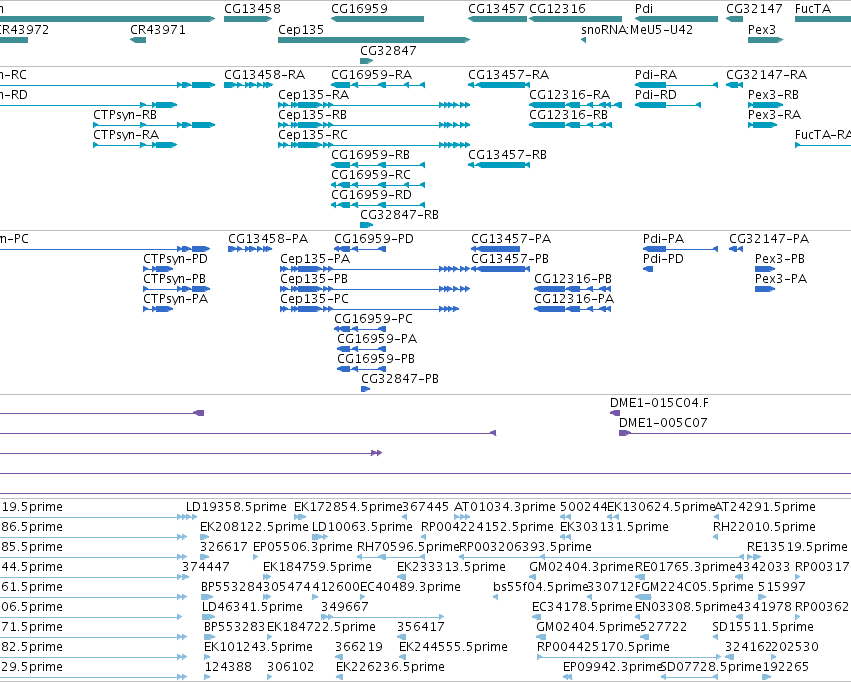Select the CG16959-PD protein label
Image resolution: width=851 pixels, height=682 pixels.
pos(373,239)
